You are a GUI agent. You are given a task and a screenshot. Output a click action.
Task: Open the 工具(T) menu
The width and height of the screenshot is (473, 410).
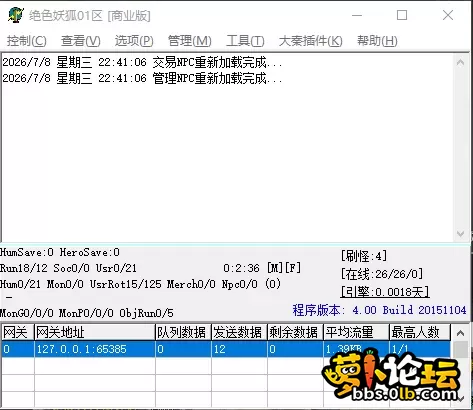click(245, 41)
